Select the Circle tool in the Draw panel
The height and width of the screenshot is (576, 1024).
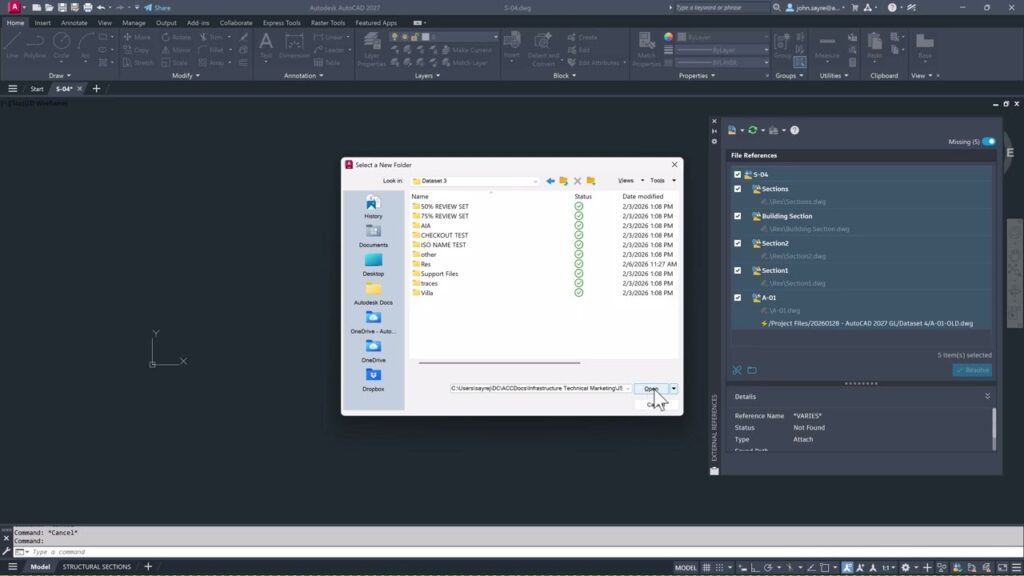click(x=61, y=46)
